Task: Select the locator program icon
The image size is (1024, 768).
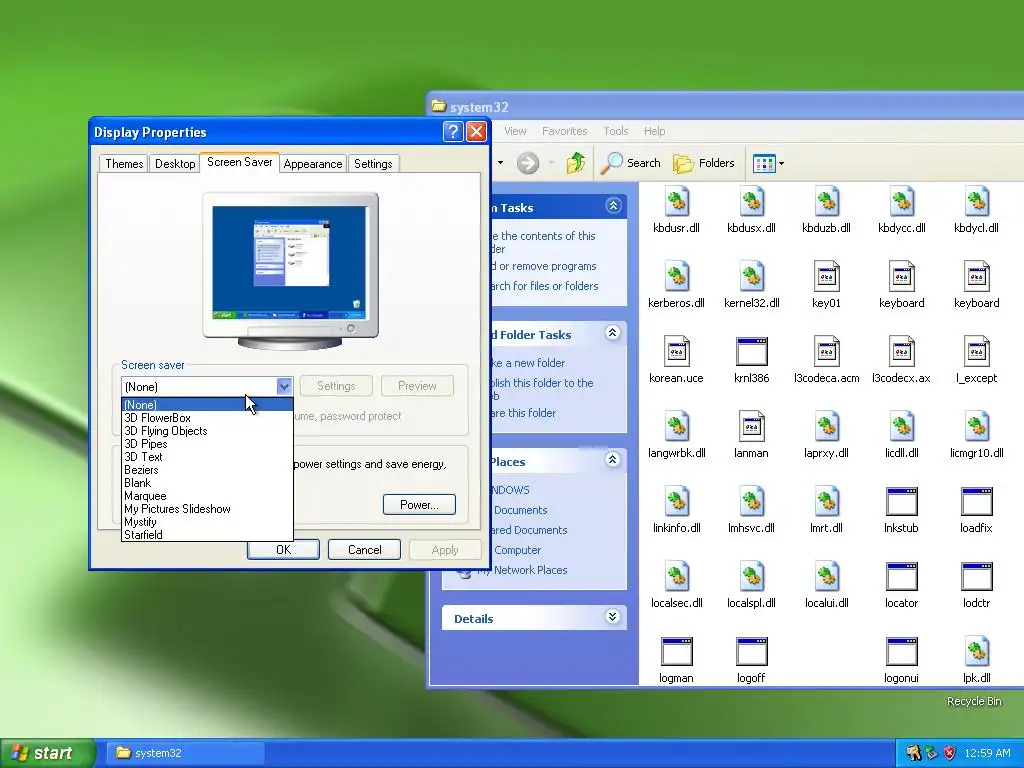Action: pos(902,577)
